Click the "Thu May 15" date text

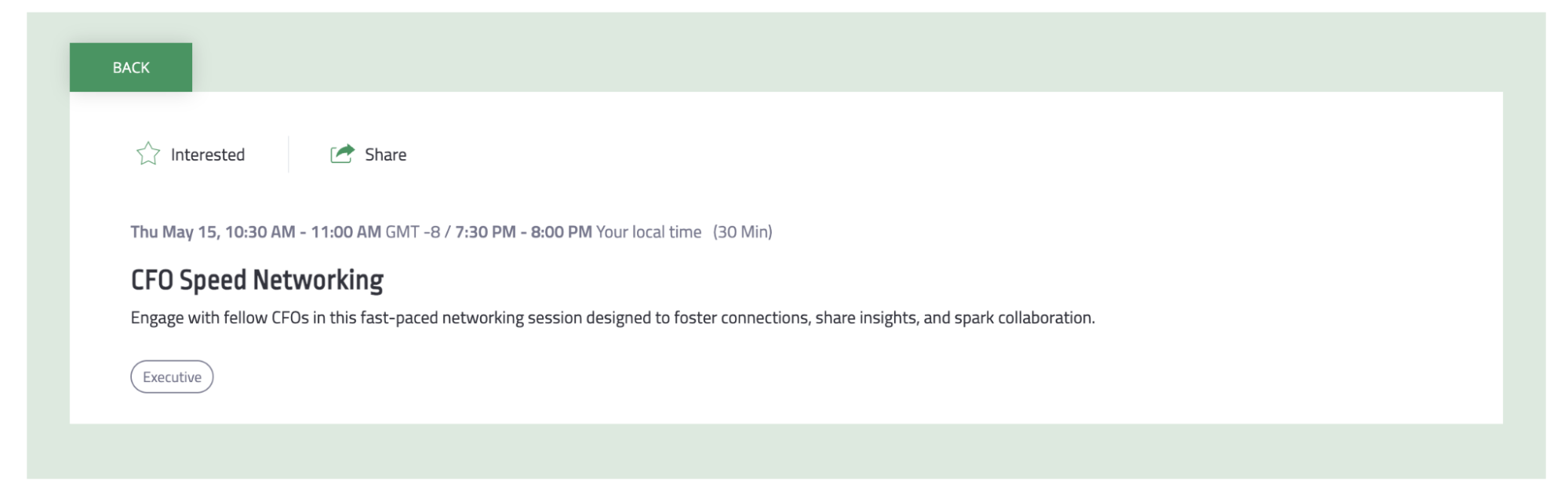[173, 232]
